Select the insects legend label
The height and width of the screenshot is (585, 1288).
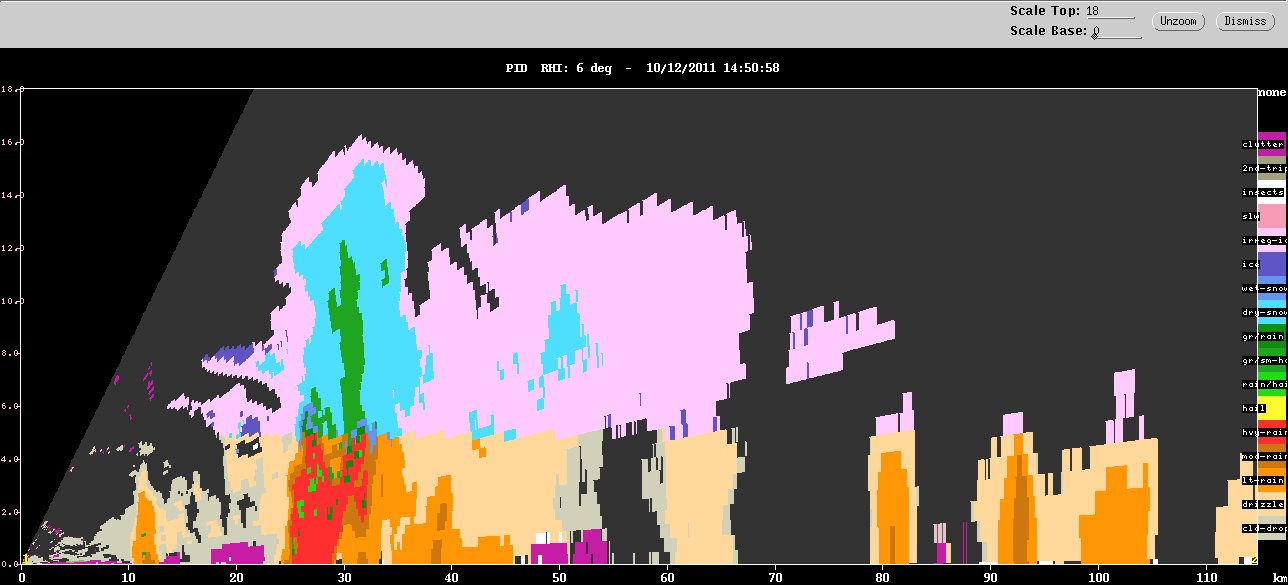tap(1262, 192)
